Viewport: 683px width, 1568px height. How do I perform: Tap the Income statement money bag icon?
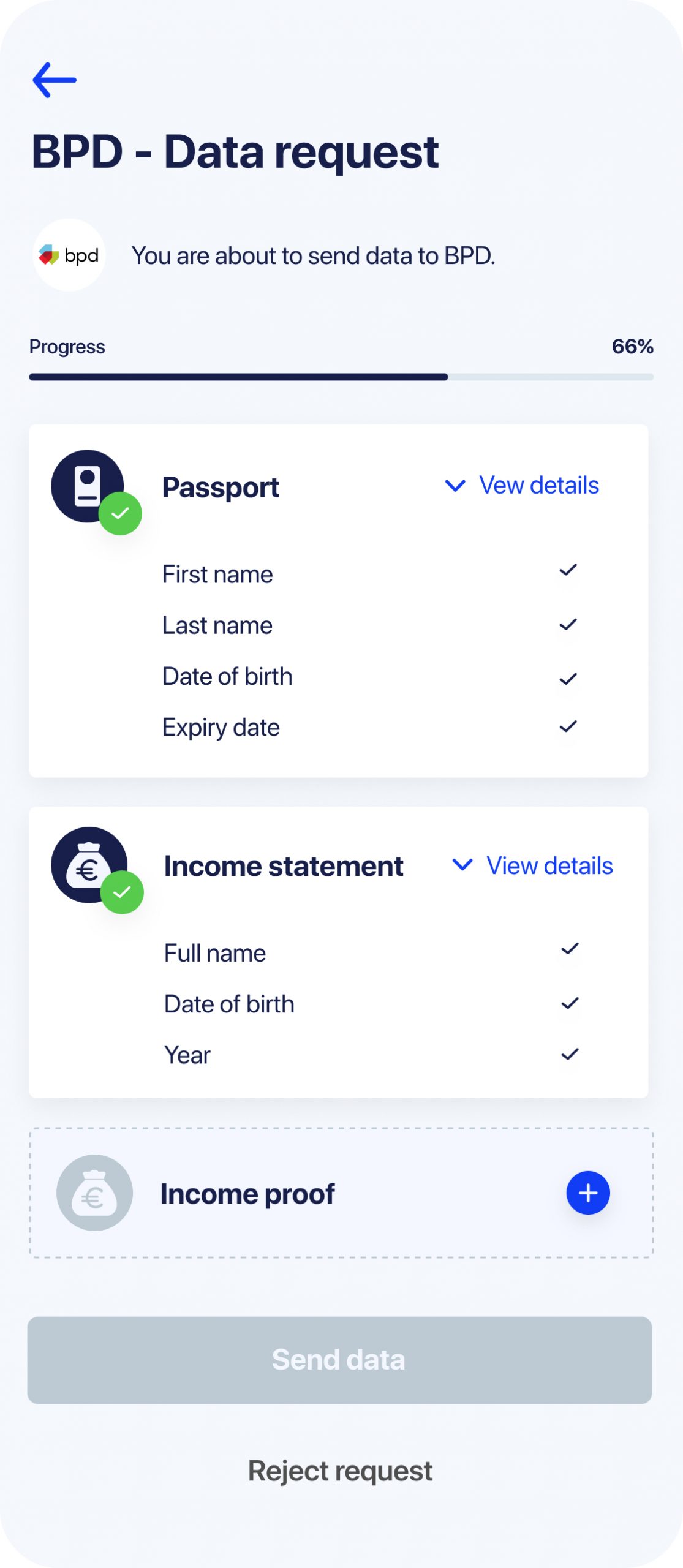click(x=89, y=865)
